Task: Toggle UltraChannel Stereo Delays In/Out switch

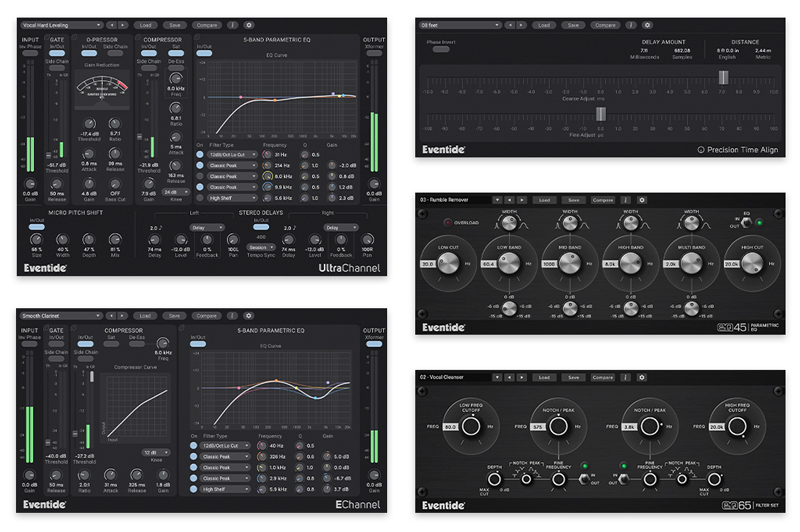Action: point(261,227)
